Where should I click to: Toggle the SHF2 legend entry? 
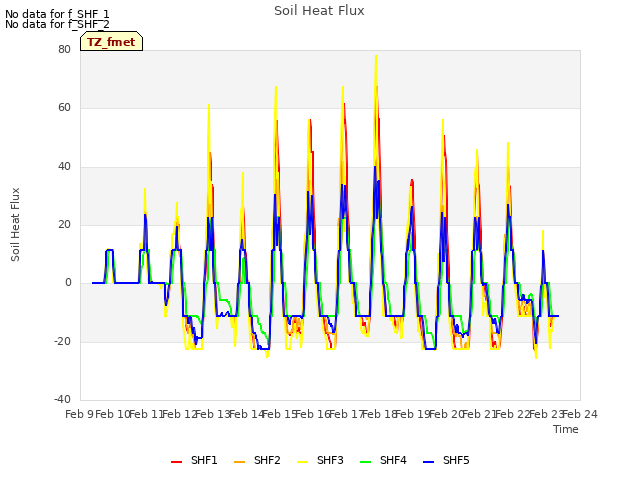coord(257,460)
